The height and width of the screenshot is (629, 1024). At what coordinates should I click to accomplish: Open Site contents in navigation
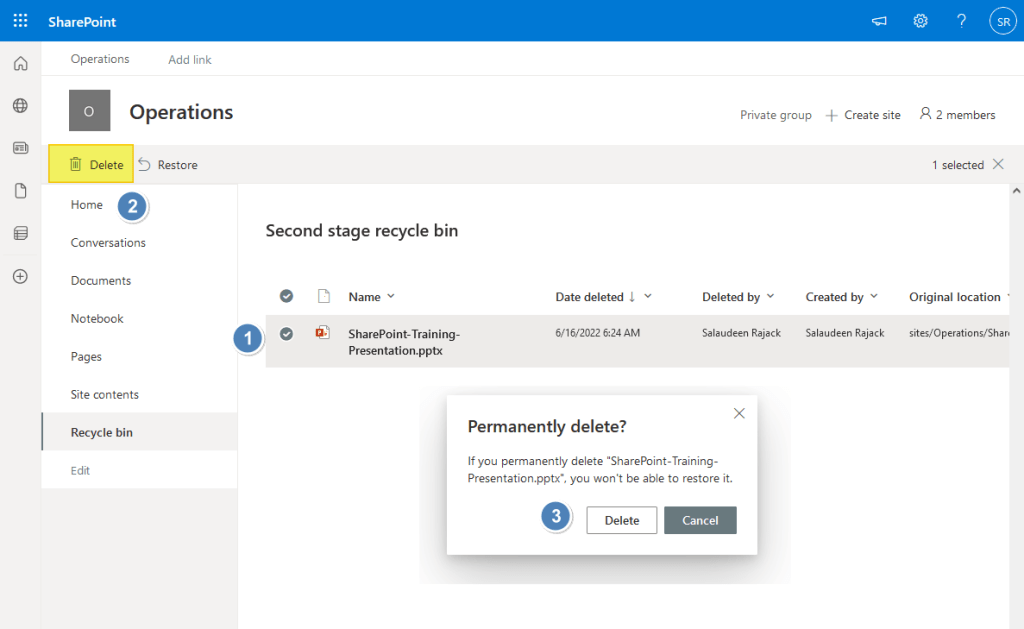[104, 394]
